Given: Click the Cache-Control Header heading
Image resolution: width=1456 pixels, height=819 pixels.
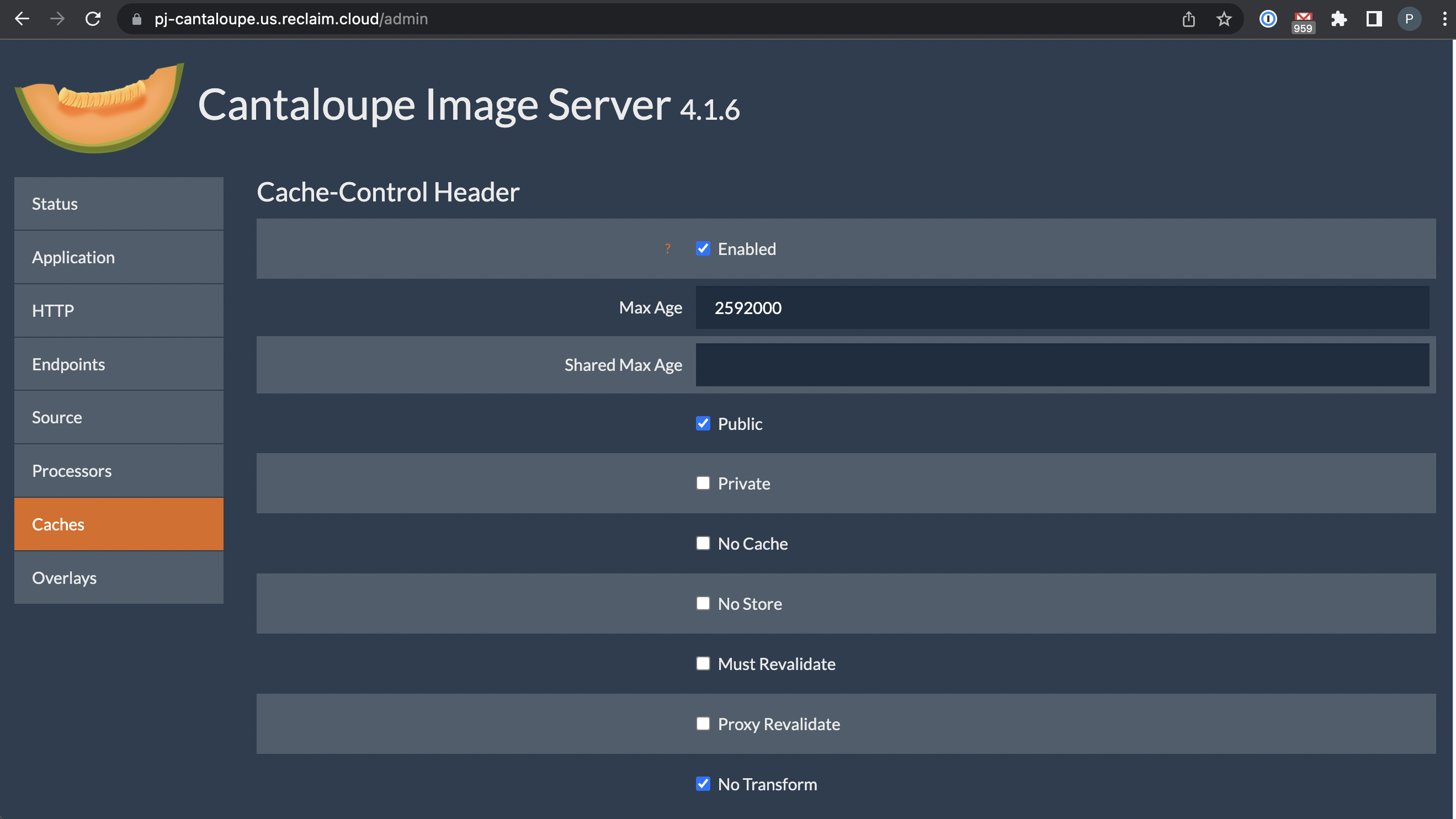Looking at the screenshot, I should [388, 192].
